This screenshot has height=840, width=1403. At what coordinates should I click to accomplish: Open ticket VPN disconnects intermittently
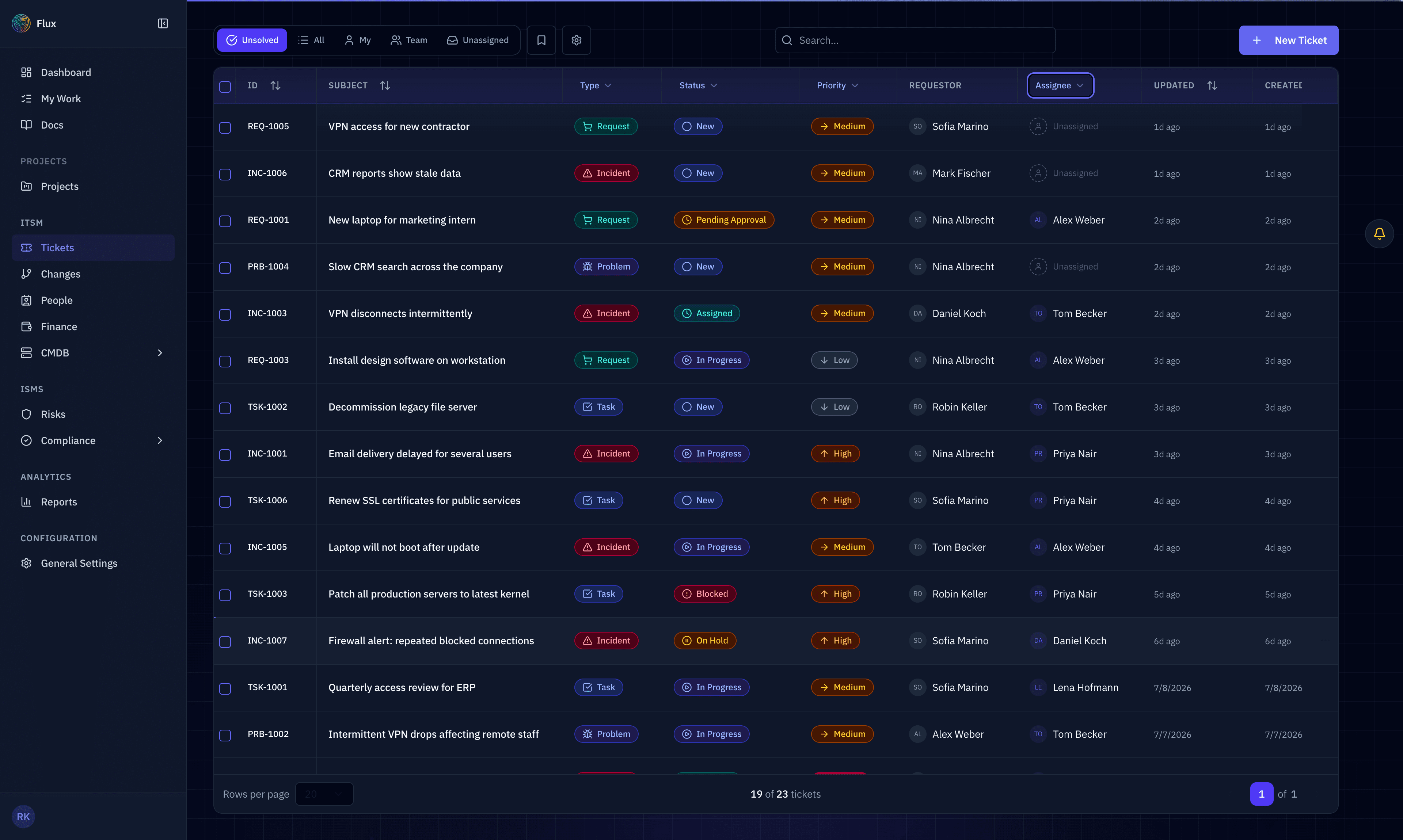click(x=400, y=314)
